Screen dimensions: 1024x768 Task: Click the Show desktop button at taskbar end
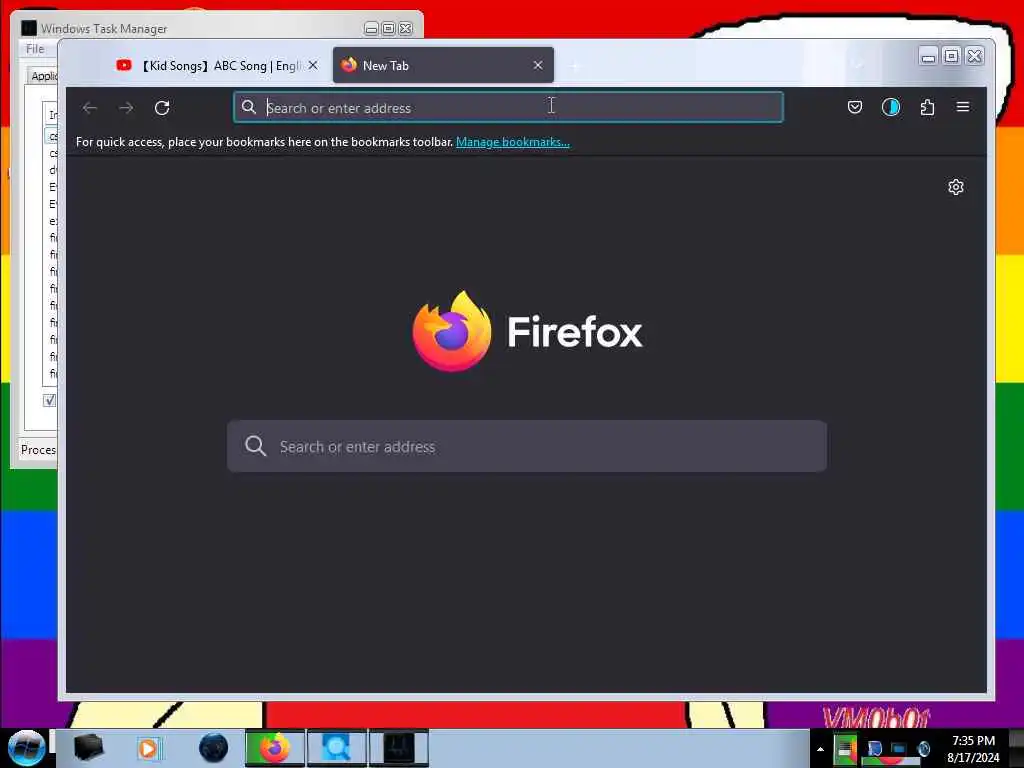(1017, 748)
